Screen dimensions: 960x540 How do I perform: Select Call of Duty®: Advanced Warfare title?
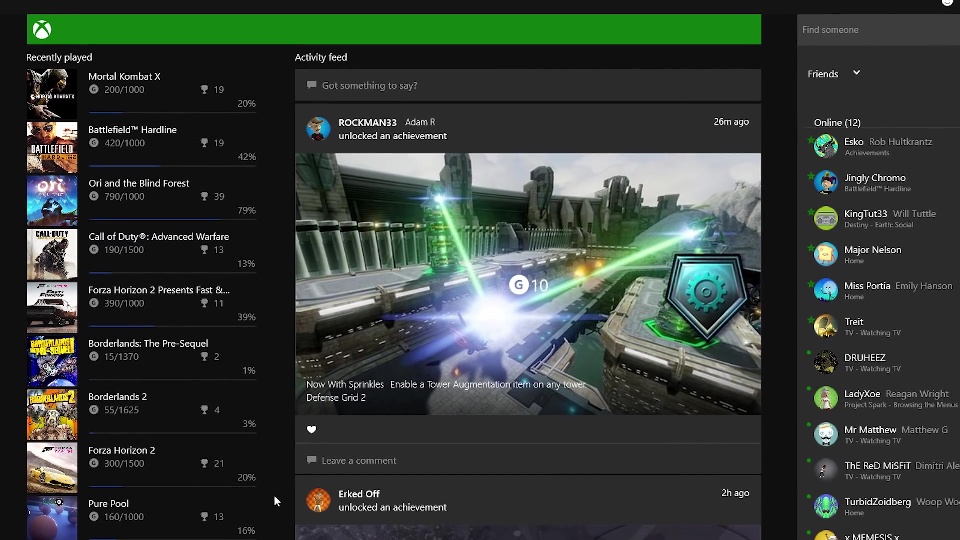pyautogui.click(x=159, y=236)
